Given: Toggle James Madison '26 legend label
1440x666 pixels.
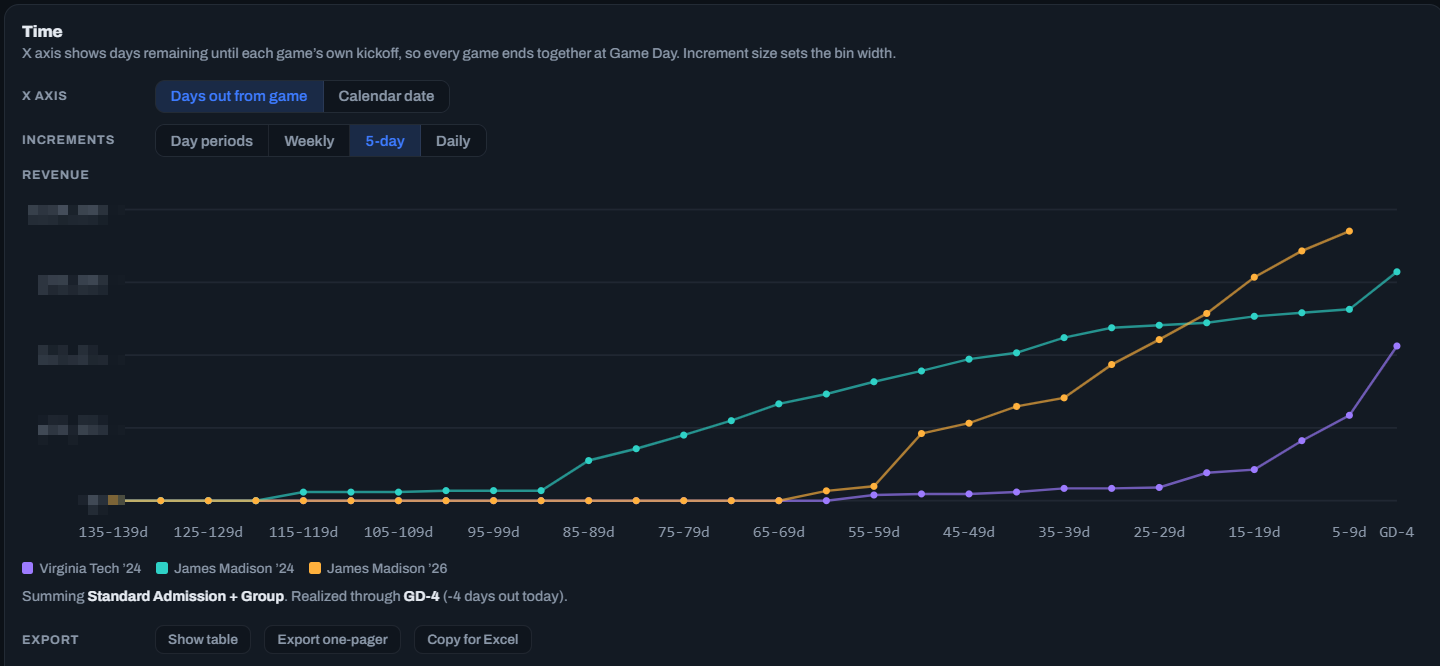Looking at the screenshot, I should pyautogui.click(x=387, y=568).
